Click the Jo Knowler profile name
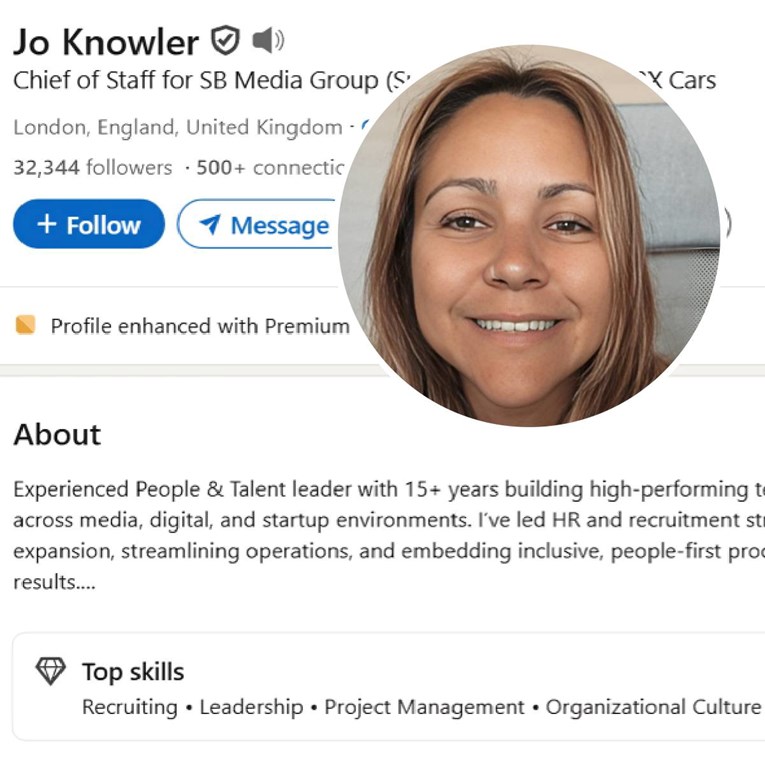The image size is (765, 765). tap(106, 42)
